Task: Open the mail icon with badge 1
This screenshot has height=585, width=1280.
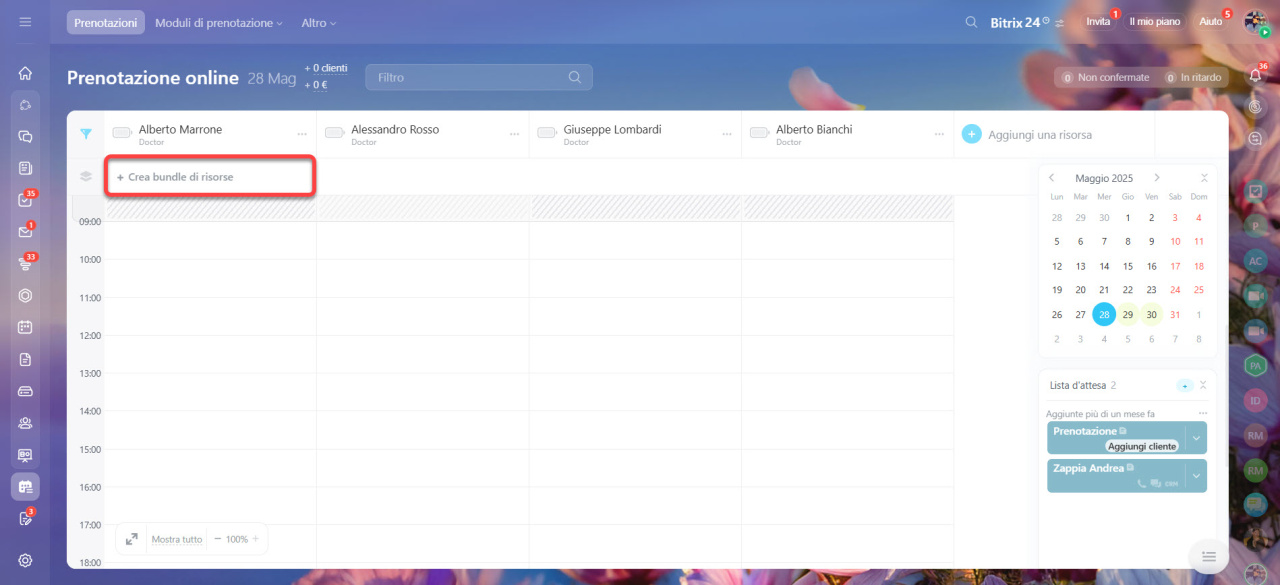Action: pos(25,232)
